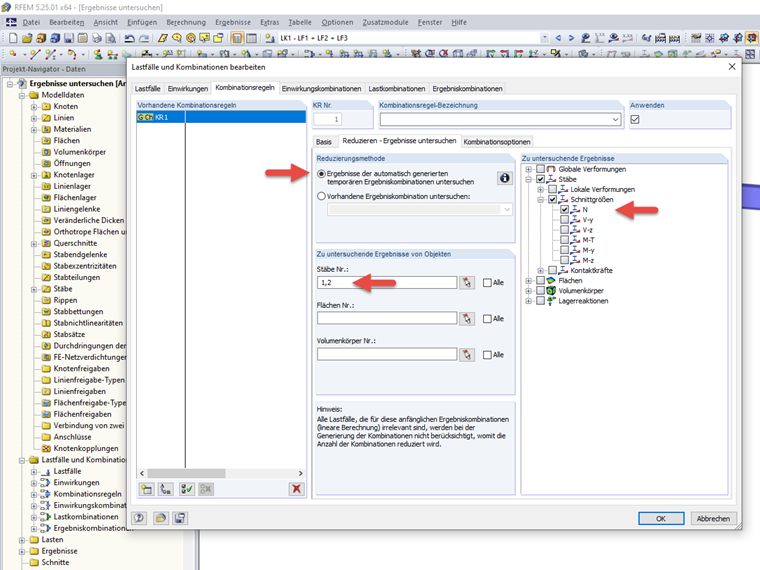Toggle table panel icon in toolbar

pos(251,38)
